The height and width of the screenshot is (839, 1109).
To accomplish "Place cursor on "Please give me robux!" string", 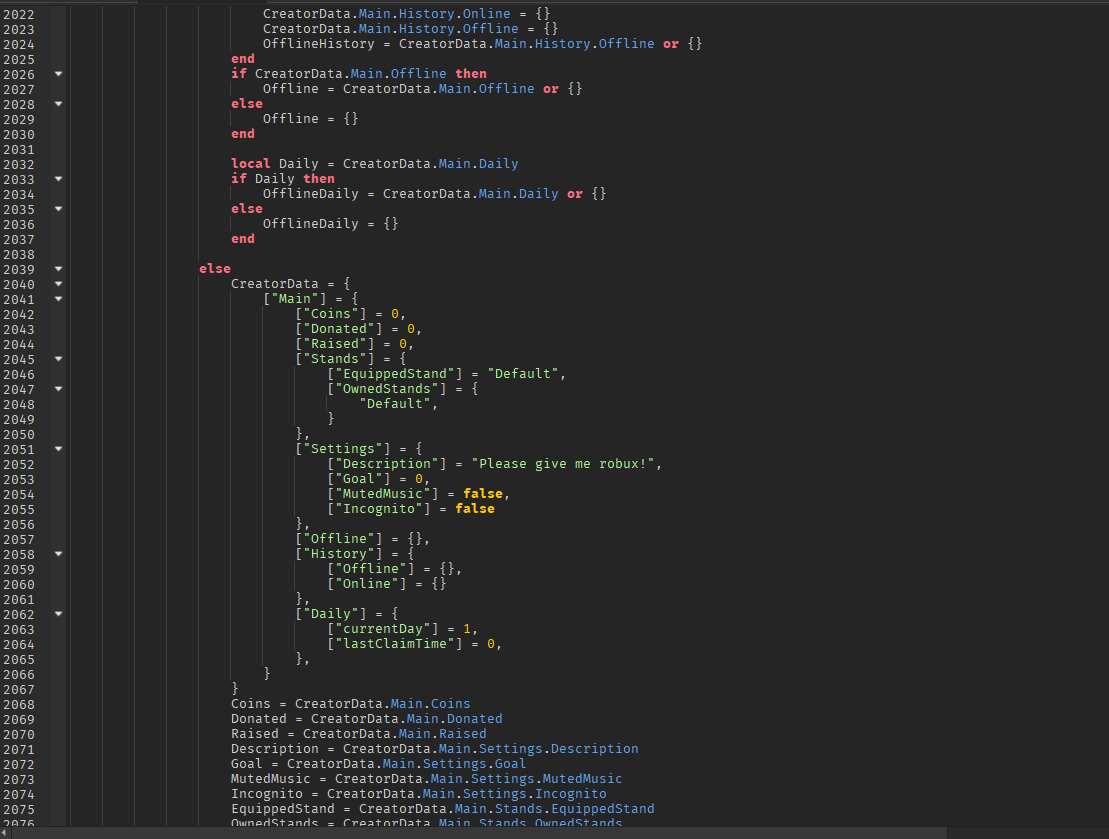I will (566, 464).
